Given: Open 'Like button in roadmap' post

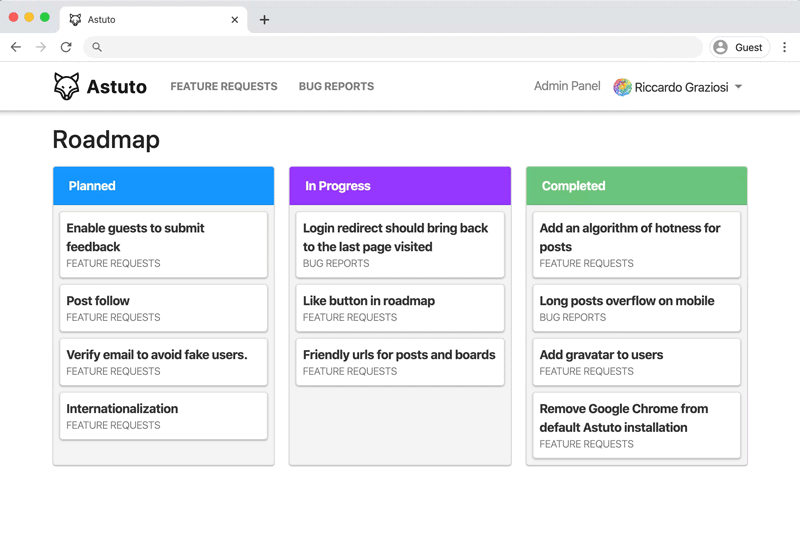Looking at the screenshot, I should pyautogui.click(x=400, y=307).
